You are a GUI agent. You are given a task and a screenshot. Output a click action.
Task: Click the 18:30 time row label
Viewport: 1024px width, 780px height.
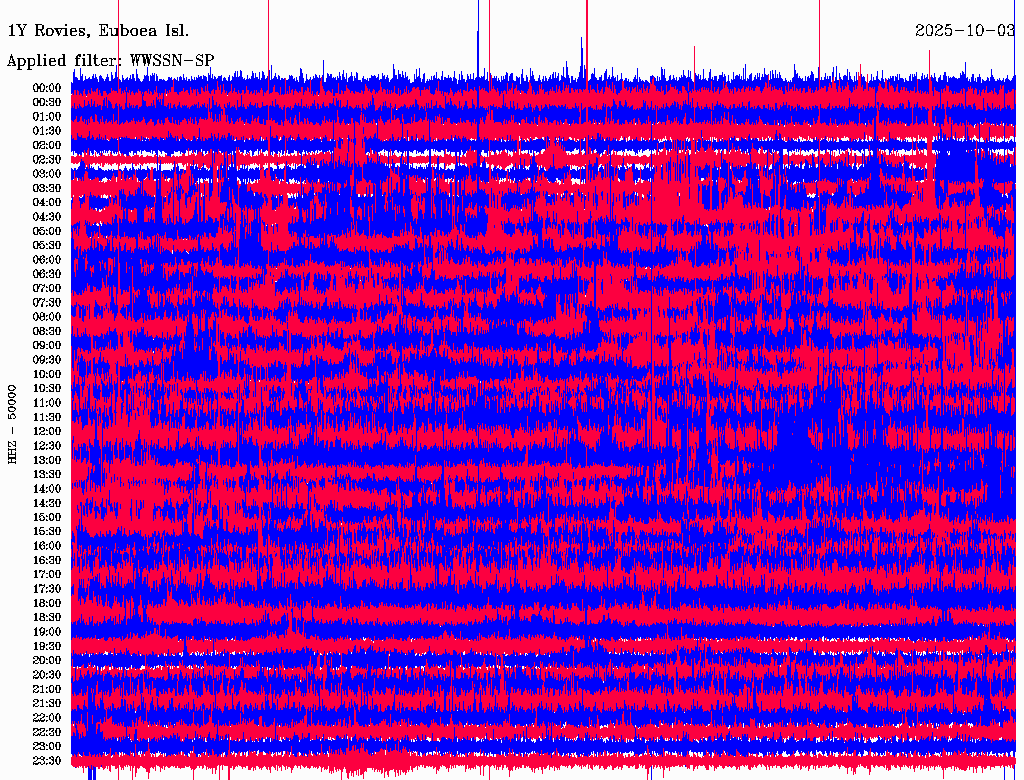click(47, 618)
